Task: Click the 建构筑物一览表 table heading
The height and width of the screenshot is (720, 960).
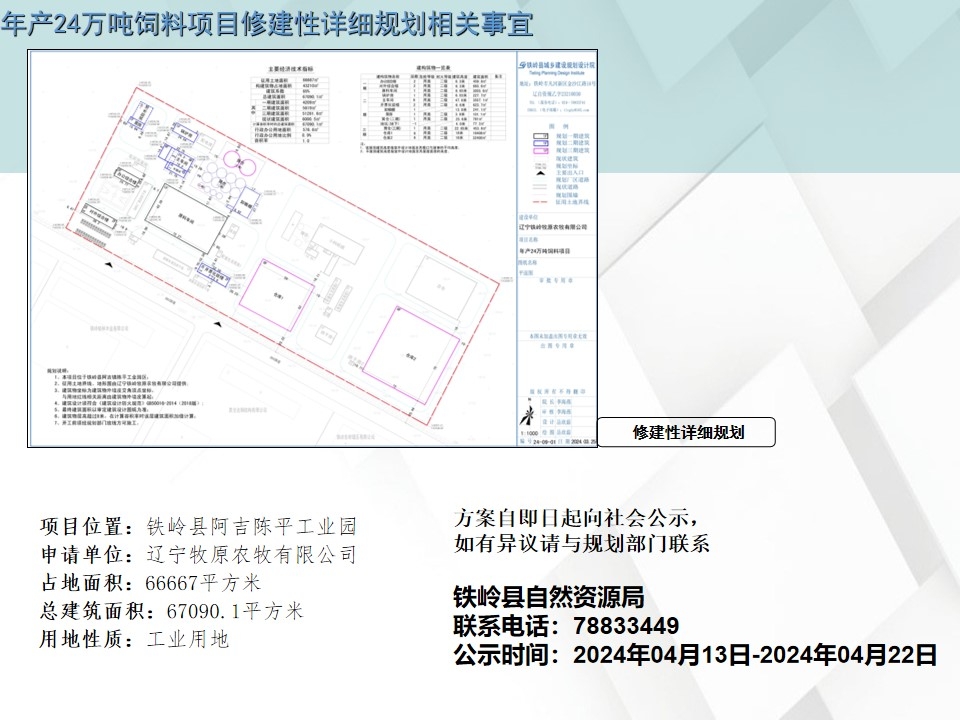Action: [433, 69]
